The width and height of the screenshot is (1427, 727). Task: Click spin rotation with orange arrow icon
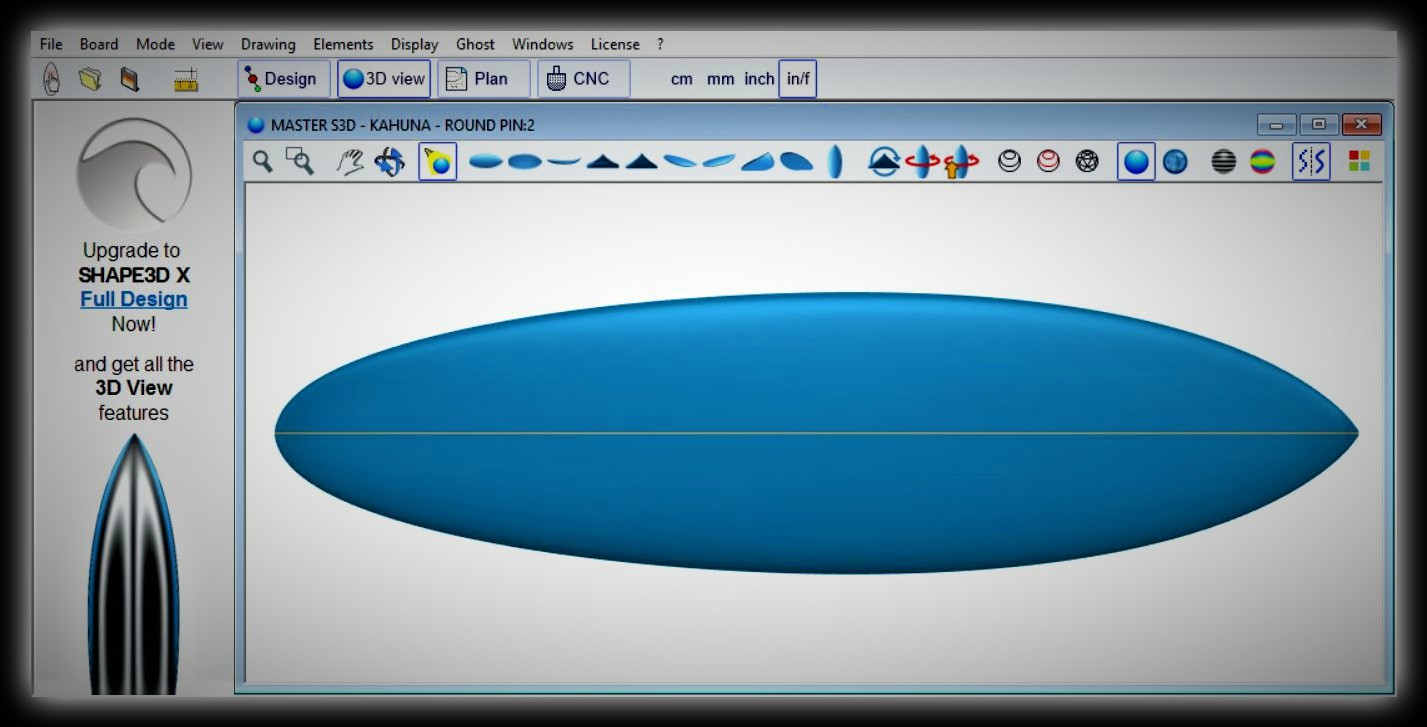click(961, 161)
